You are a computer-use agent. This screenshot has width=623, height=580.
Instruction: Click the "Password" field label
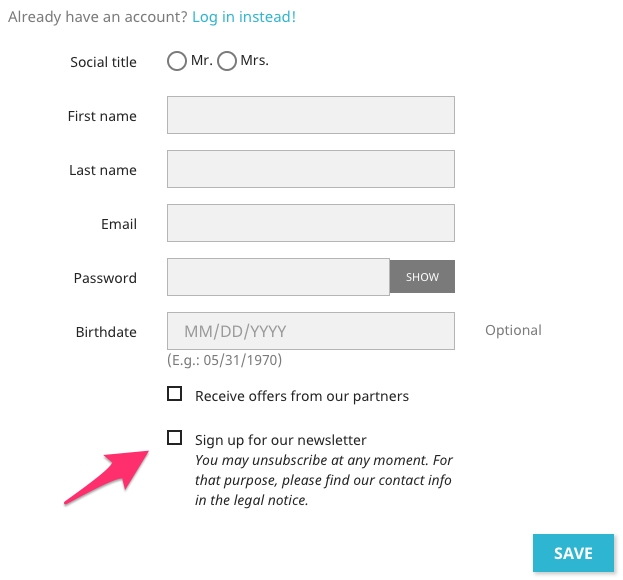pyautogui.click(x=105, y=278)
